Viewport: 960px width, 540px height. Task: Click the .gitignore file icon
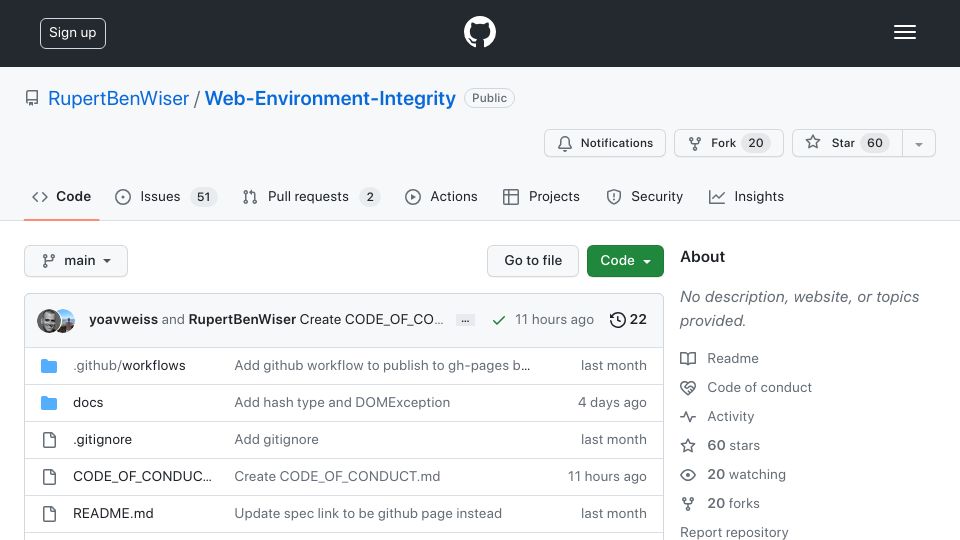click(x=49, y=440)
